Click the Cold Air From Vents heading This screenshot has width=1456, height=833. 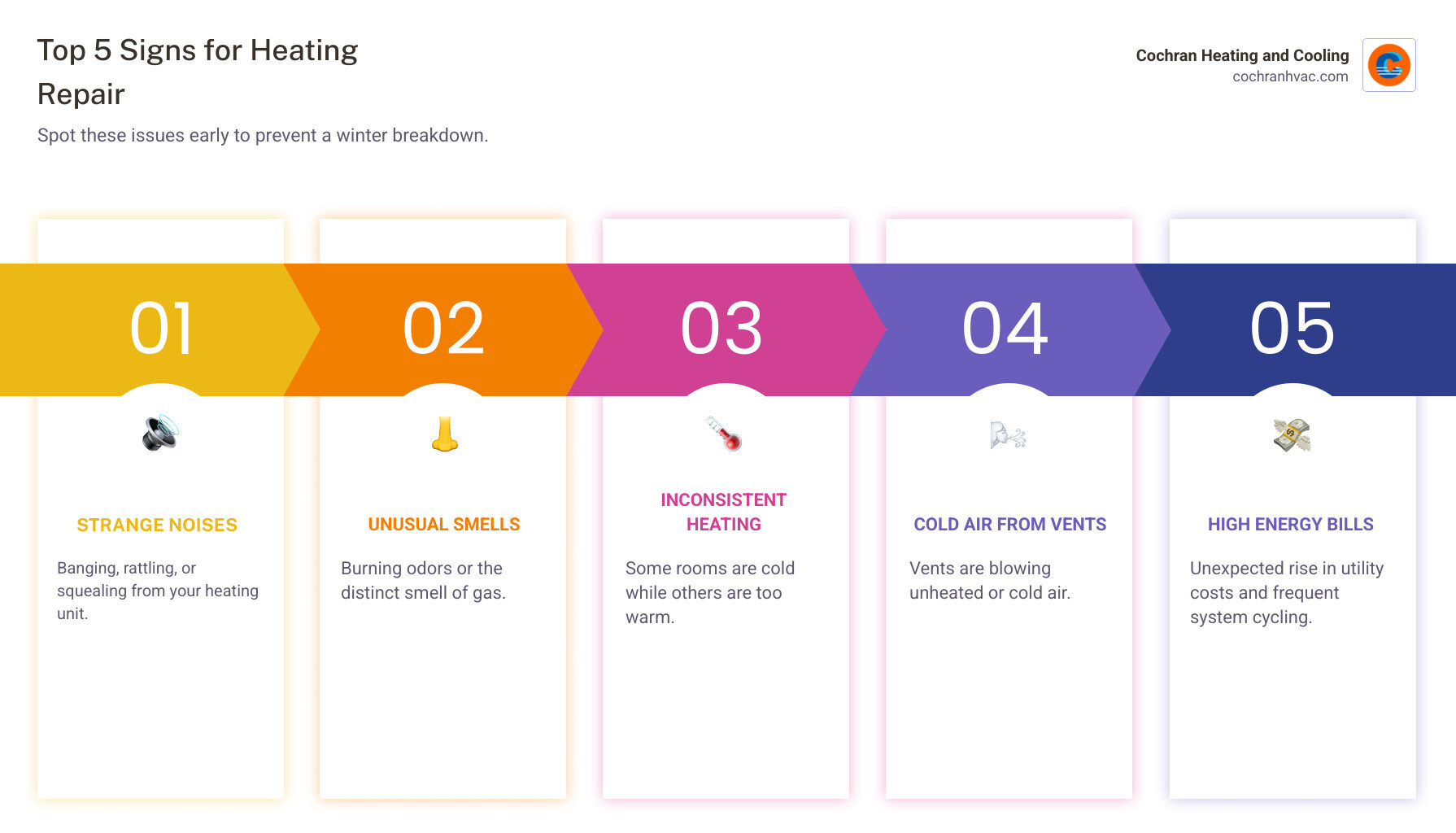1009,525
